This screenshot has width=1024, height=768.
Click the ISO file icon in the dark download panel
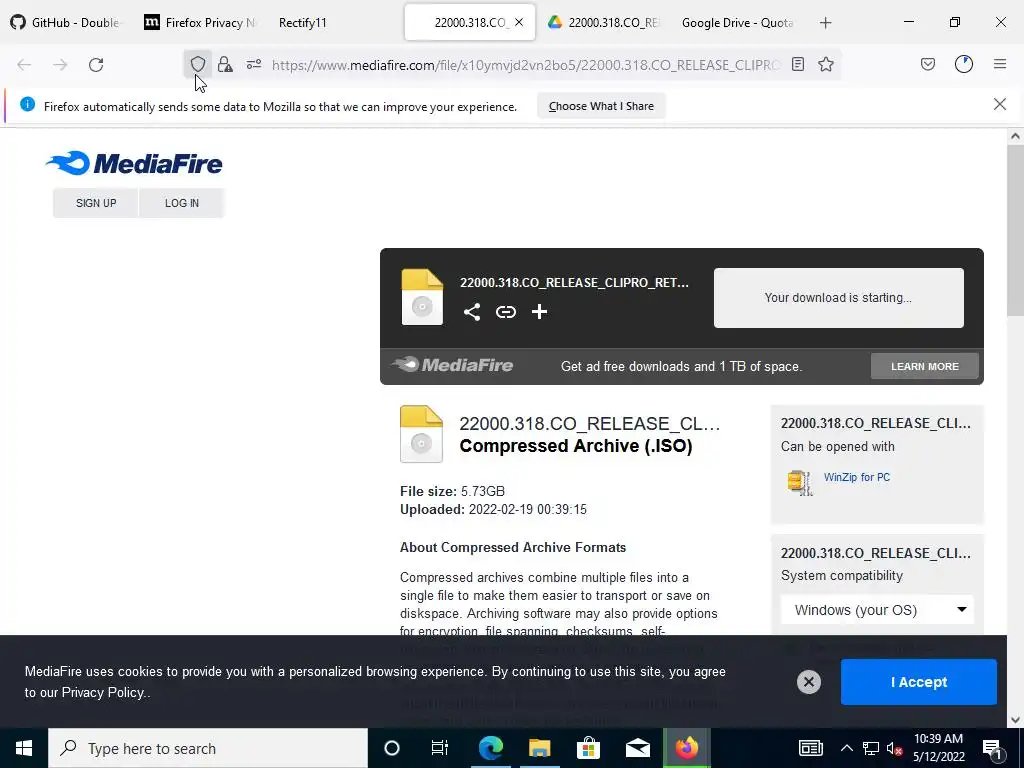tap(422, 297)
